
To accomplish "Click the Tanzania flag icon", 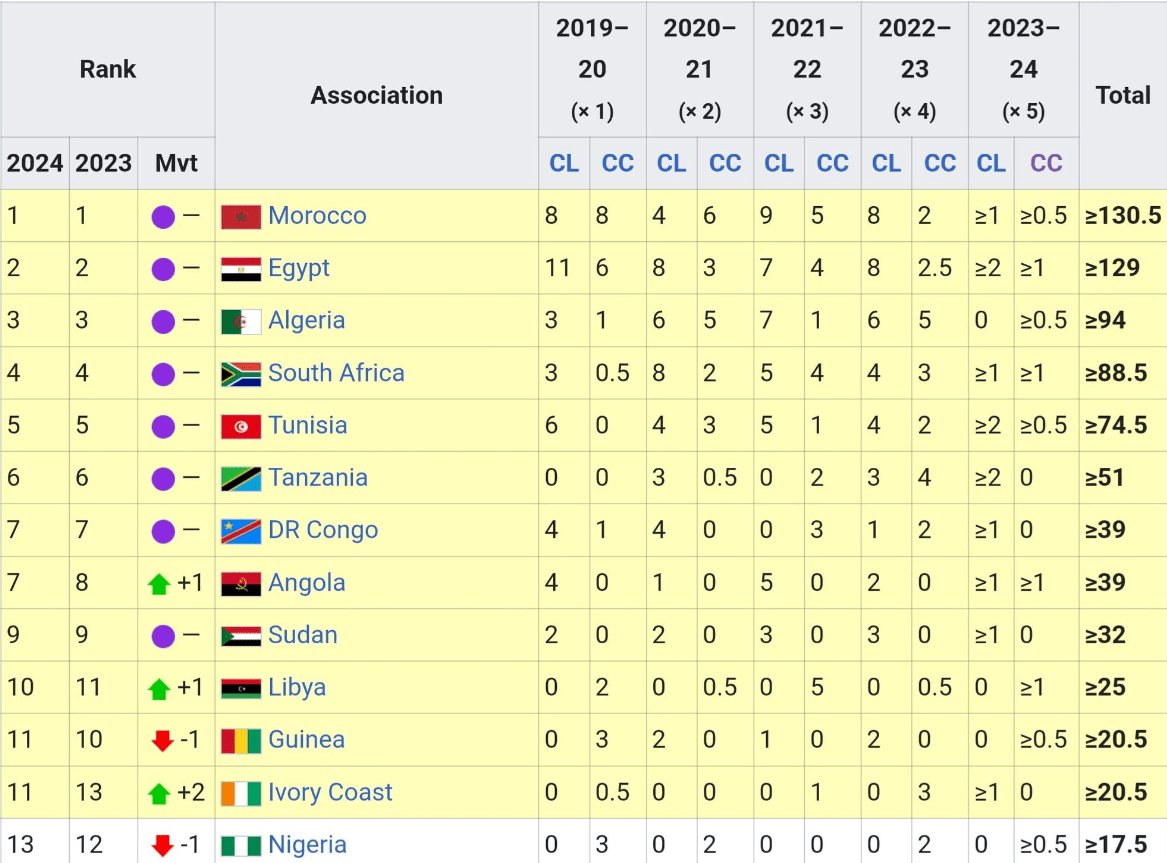I will (x=241, y=478).
